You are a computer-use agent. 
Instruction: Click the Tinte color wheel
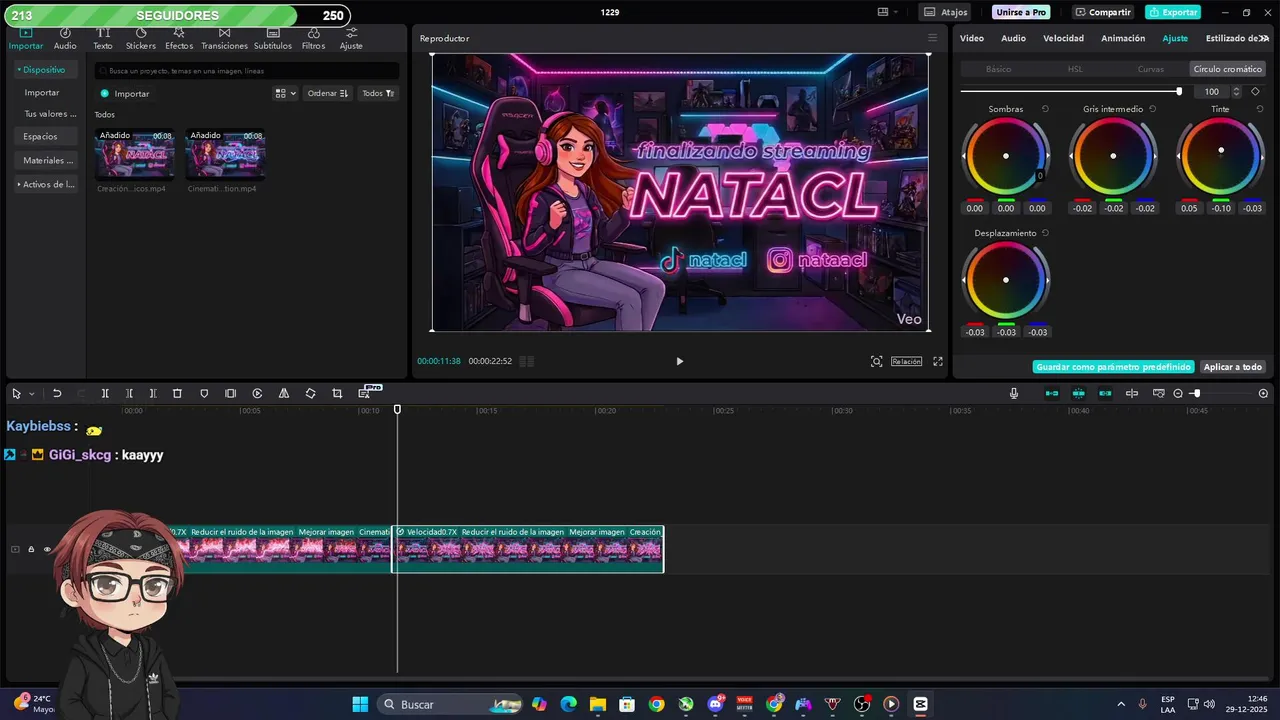pos(1220,156)
